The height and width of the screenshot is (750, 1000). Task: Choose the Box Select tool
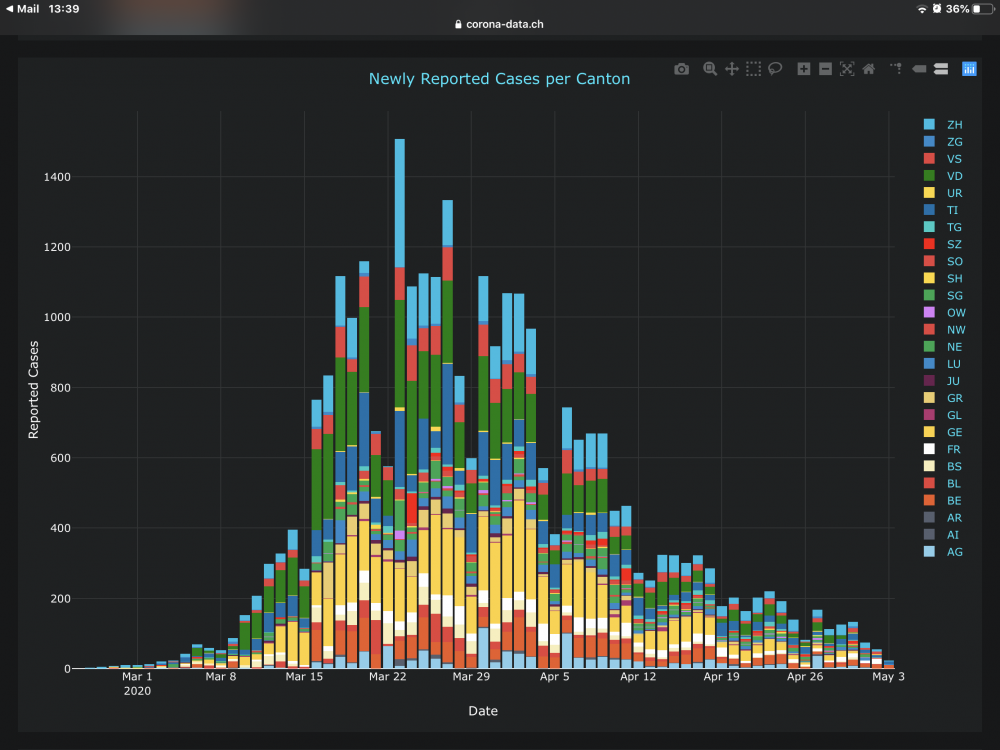coord(753,69)
